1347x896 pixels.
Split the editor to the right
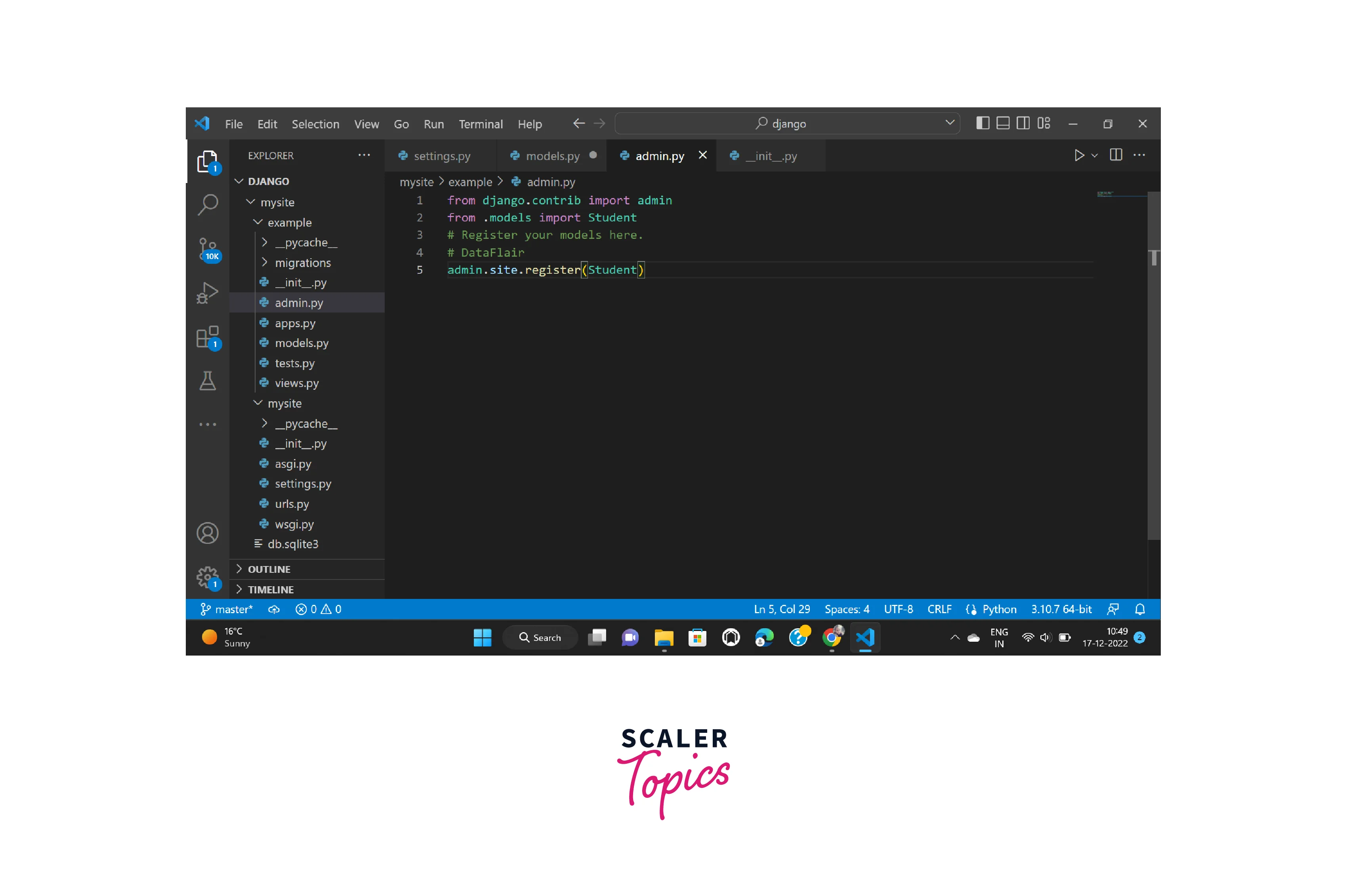(1116, 155)
